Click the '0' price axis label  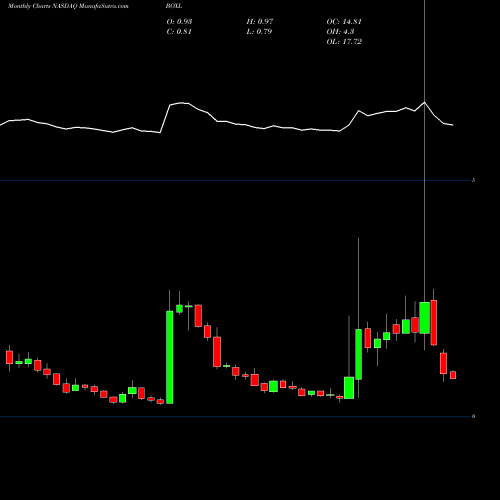473,416
